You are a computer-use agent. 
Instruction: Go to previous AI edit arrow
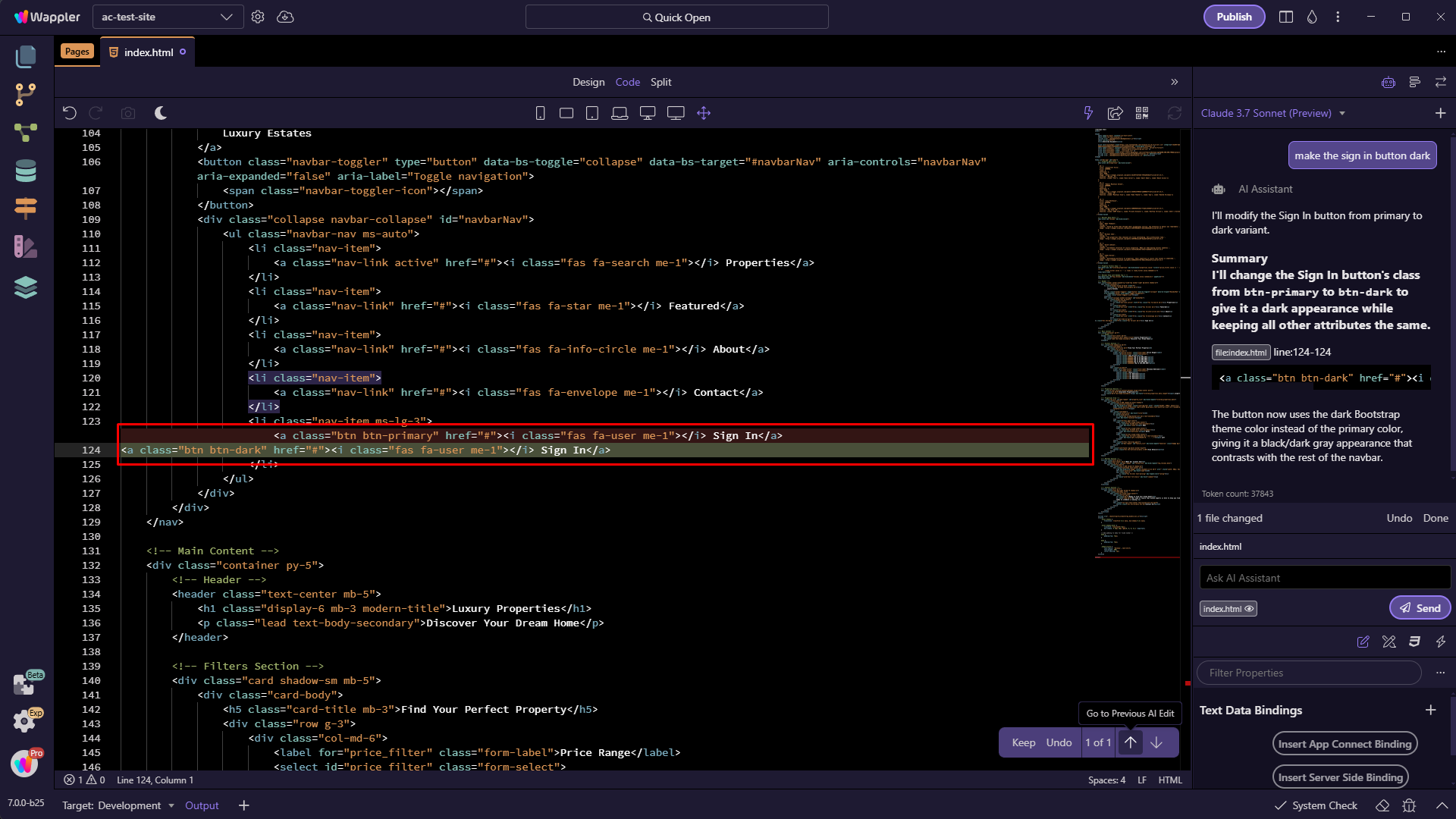(x=1130, y=742)
